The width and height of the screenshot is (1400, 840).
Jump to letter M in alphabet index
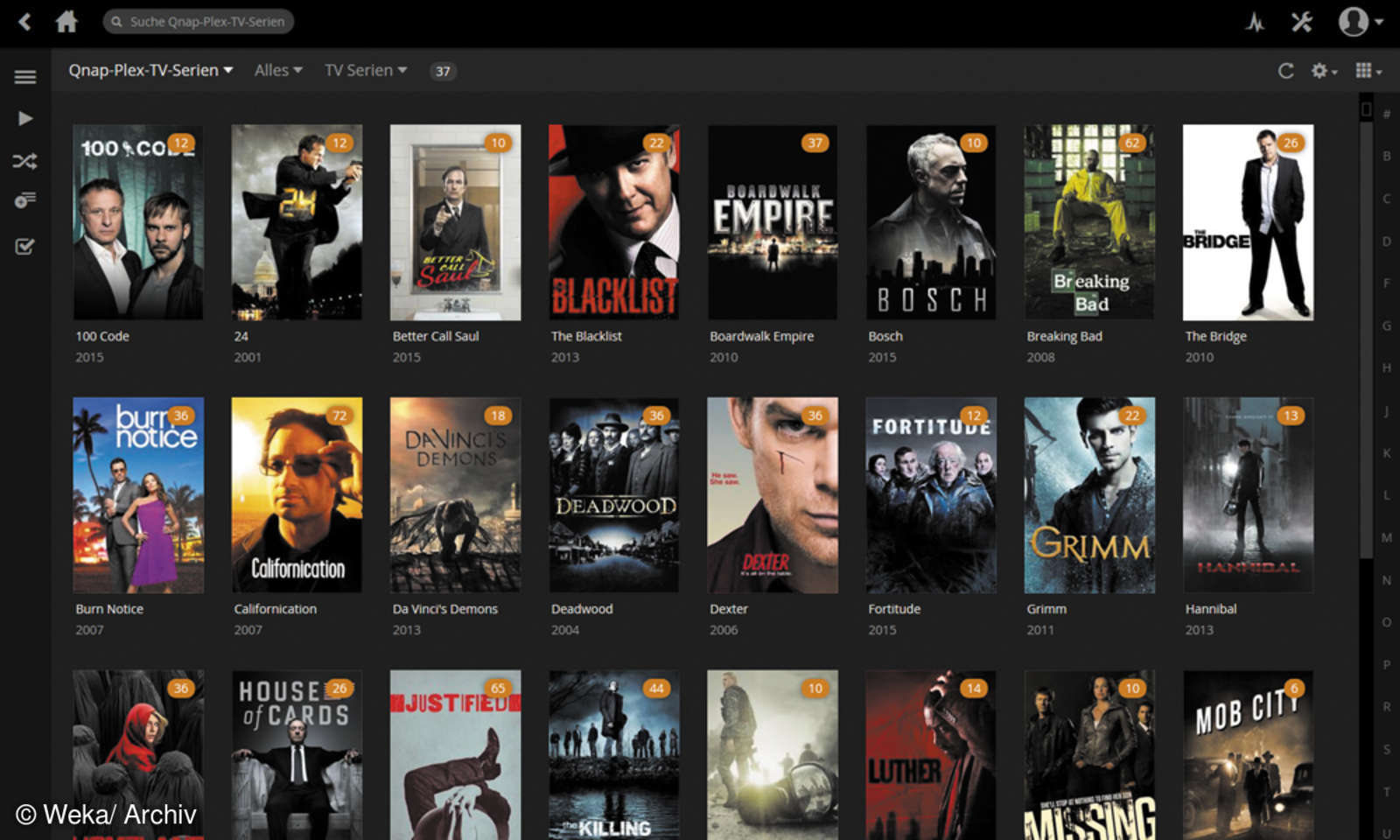pos(1386,537)
